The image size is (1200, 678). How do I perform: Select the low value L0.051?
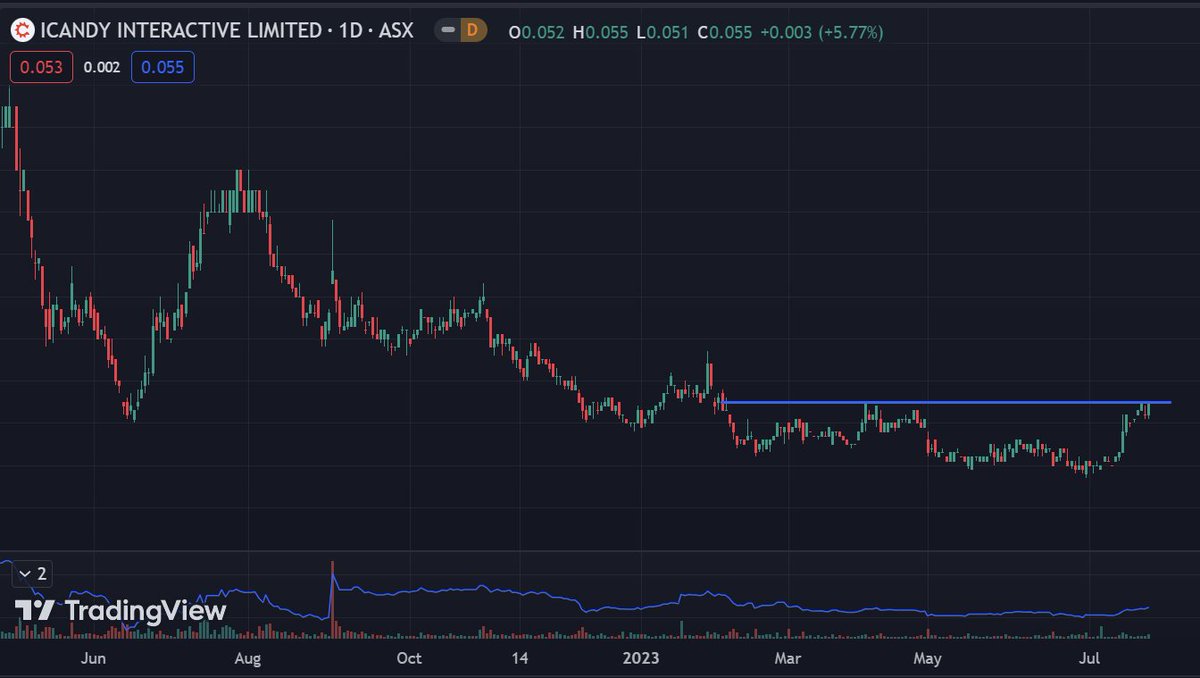(661, 32)
